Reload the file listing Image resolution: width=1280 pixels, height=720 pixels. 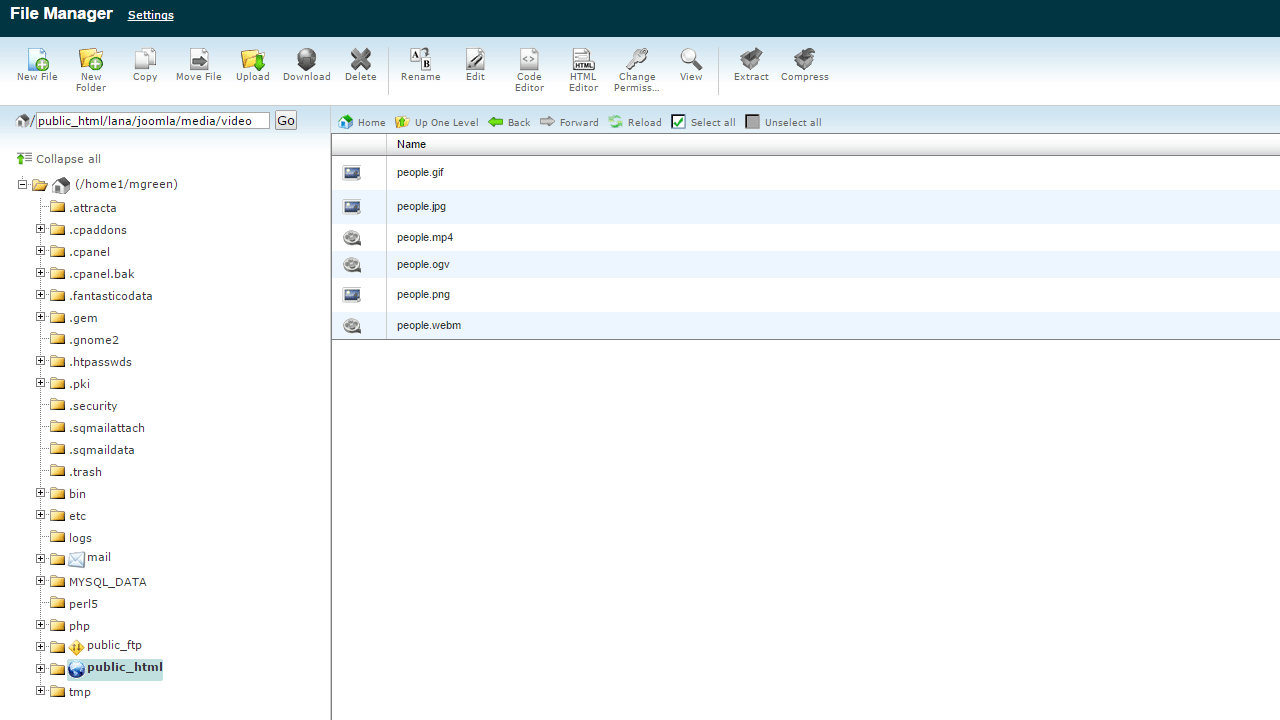coord(635,122)
